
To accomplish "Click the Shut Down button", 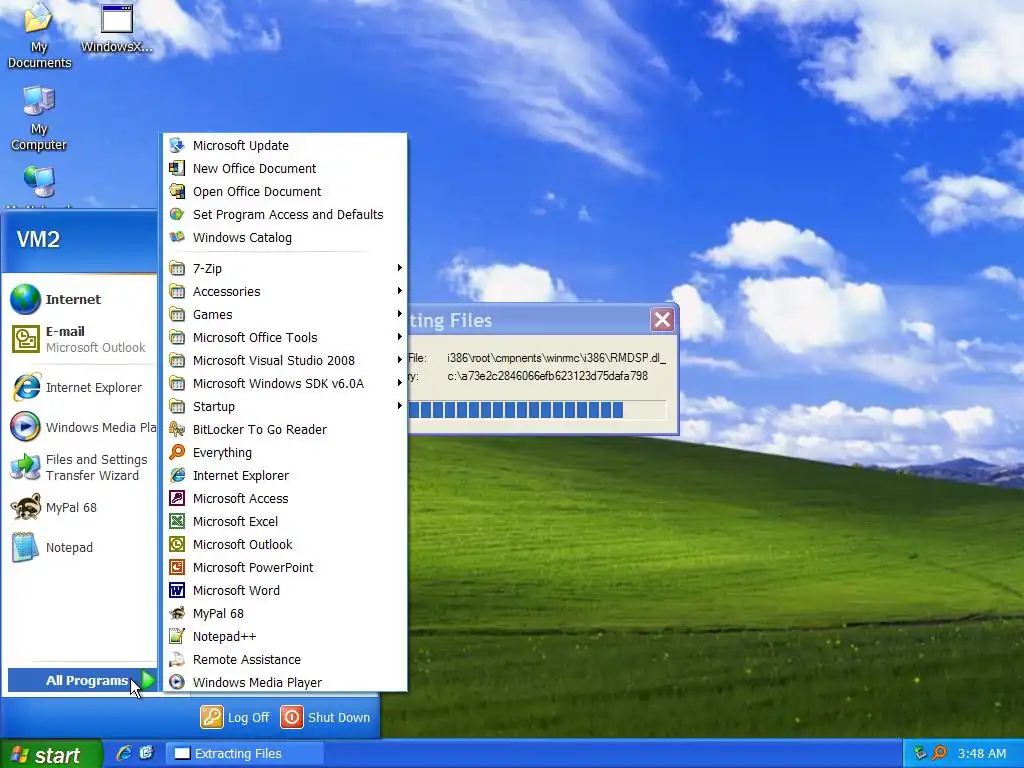I will [x=325, y=717].
